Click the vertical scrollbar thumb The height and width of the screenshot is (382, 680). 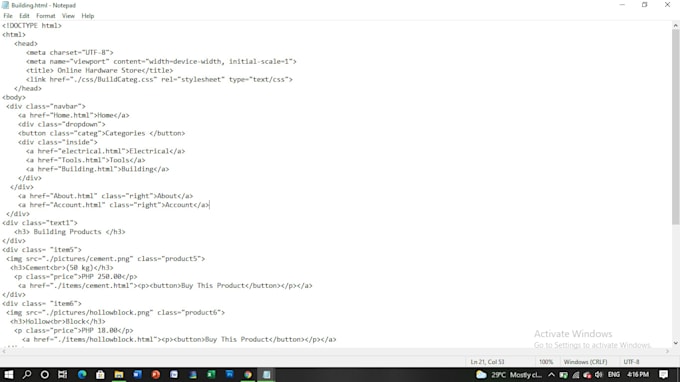pyautogui.click(x=676, y=127)
